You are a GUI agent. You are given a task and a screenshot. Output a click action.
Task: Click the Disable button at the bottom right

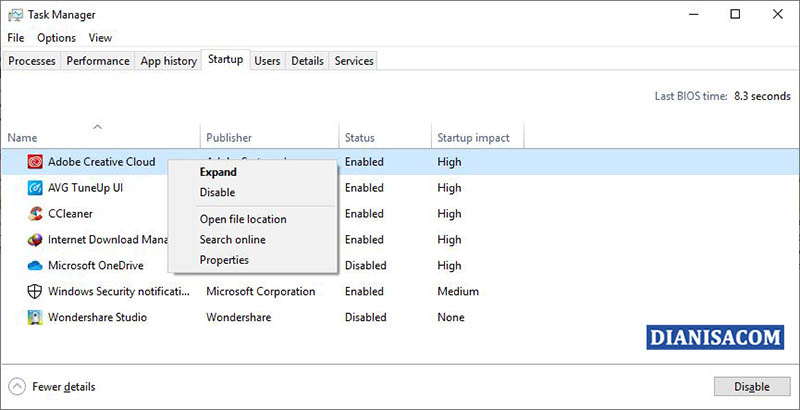click(752, 387)
